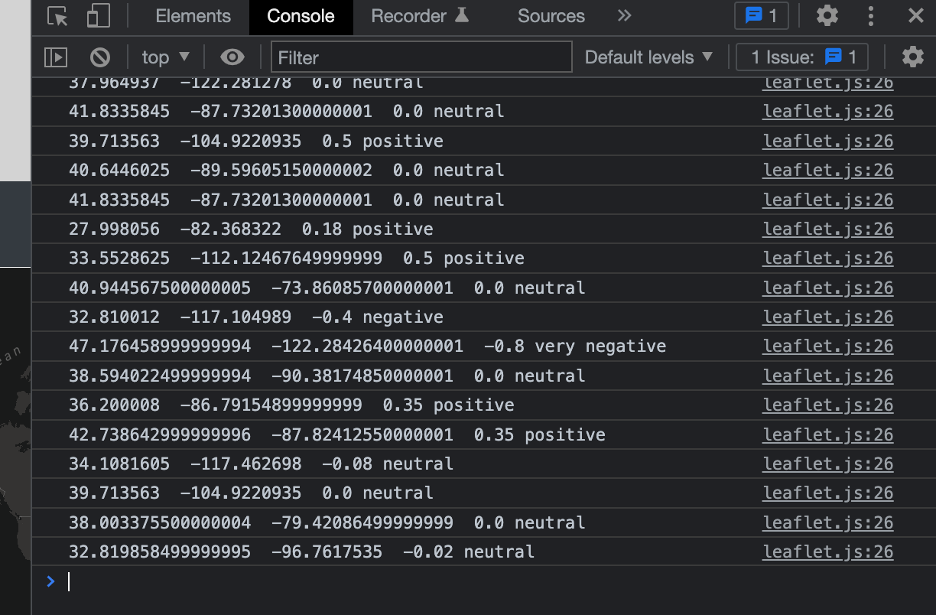This screenshot has height=616, width=936.
Task: Show the console sidebar icon
Action: 56,57
